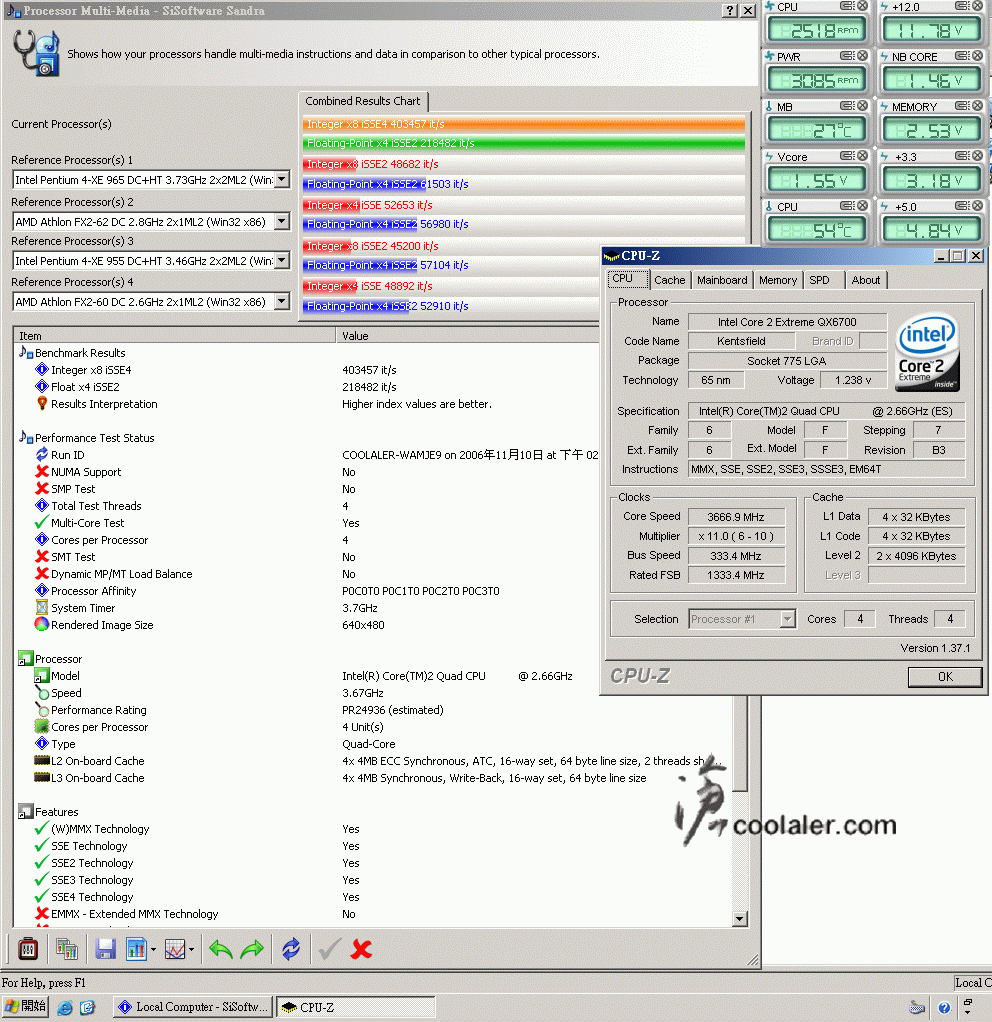Click CPU-Z Core Speed 3666.9 MHz field

tap(736, 517)
